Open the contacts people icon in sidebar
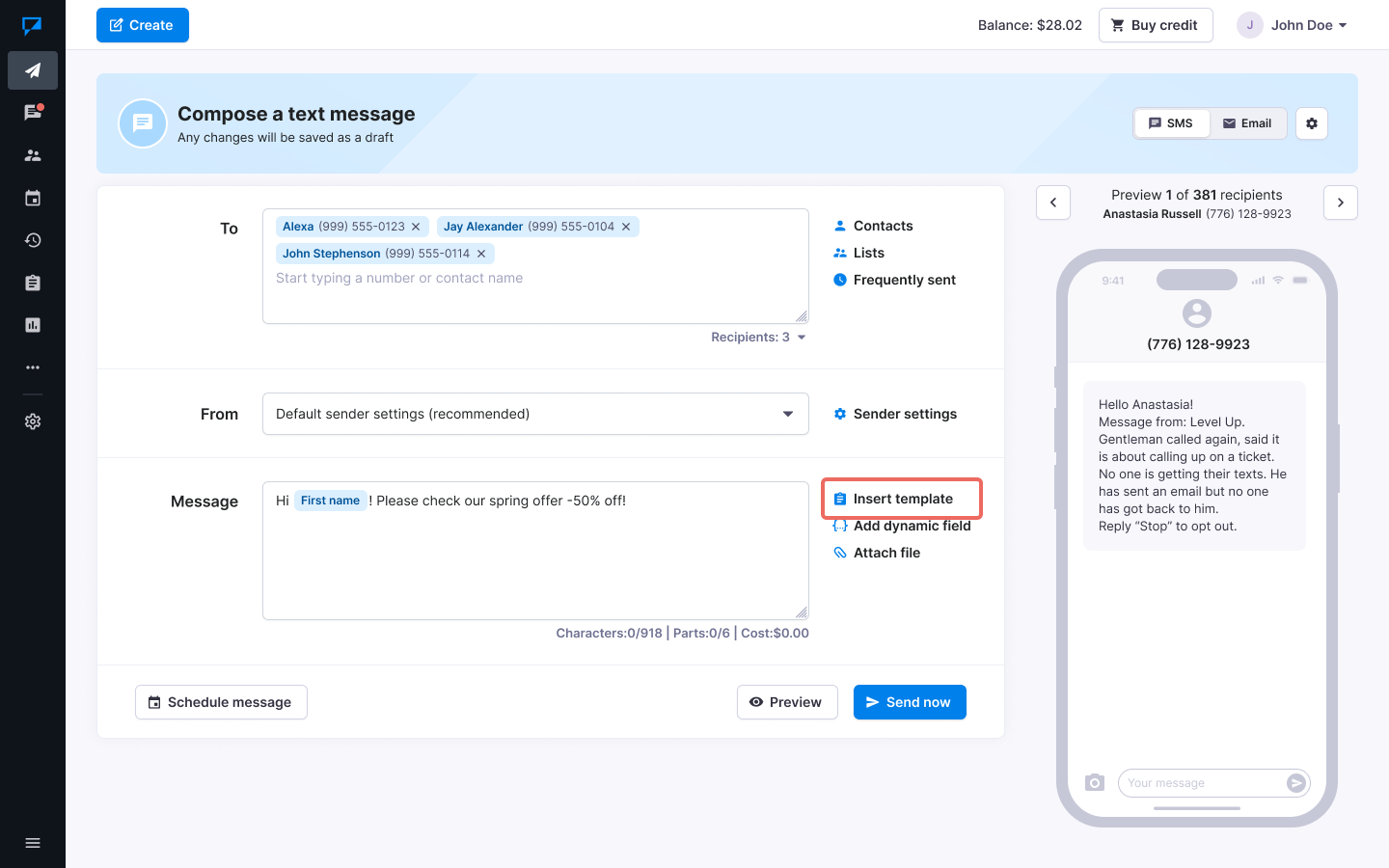Viewport: 1389px width, 868px height. tap(33, 155)
